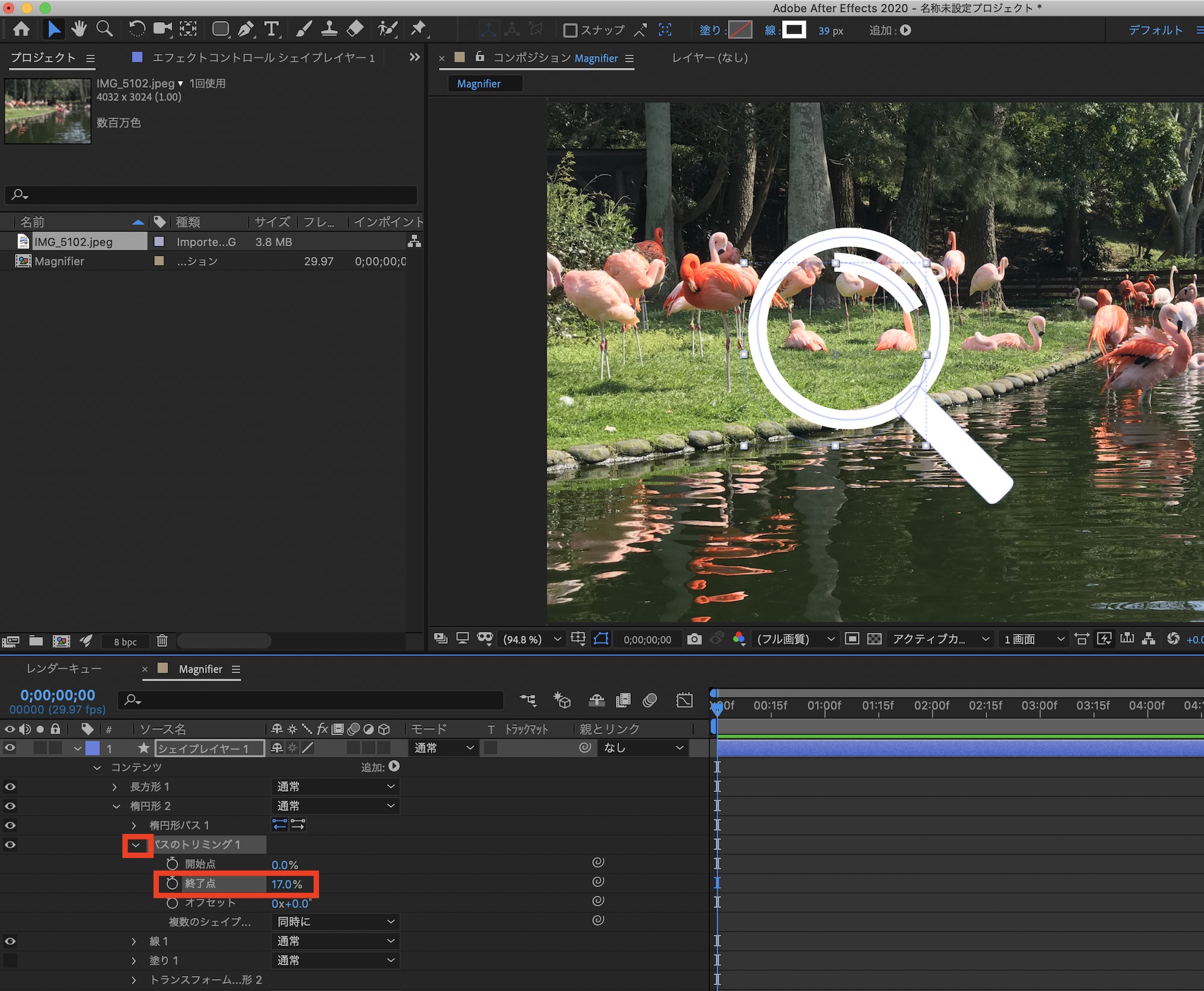Open the プロジェクト panel tab
The image size is (1204, 991).
pyautogui.click(x=43, y=58)
